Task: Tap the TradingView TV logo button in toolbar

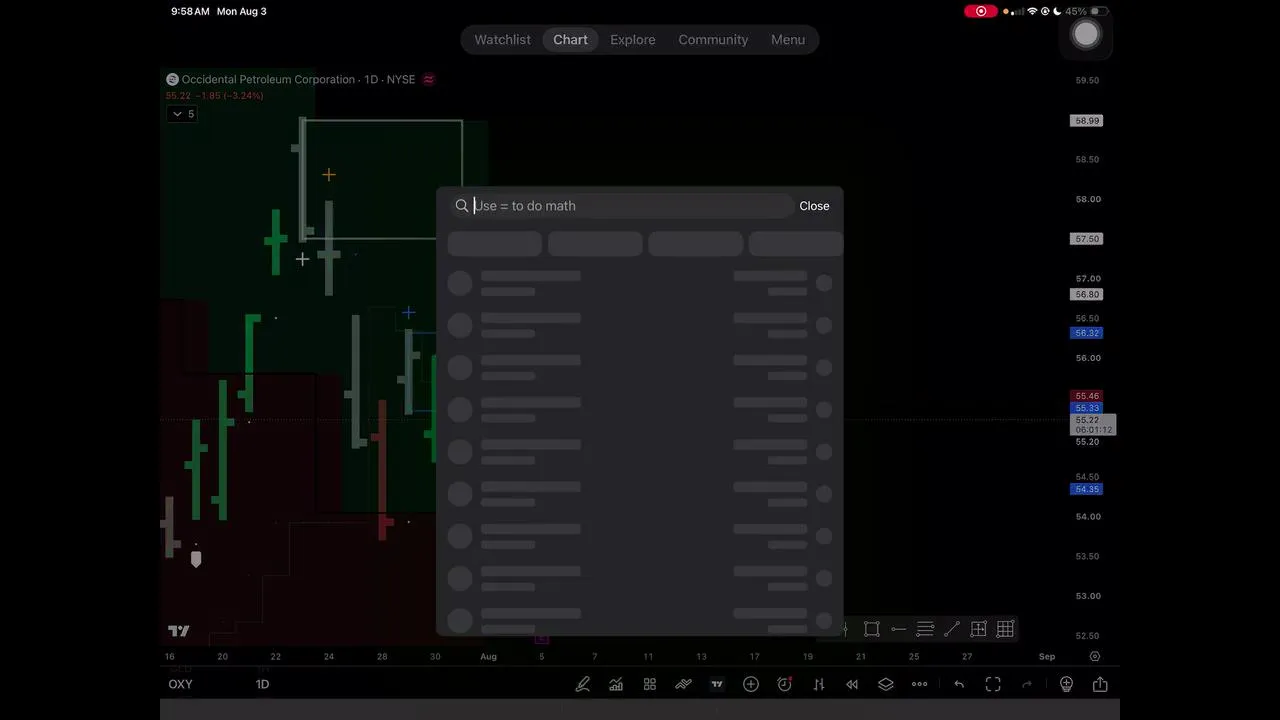Action: point(717,684)
